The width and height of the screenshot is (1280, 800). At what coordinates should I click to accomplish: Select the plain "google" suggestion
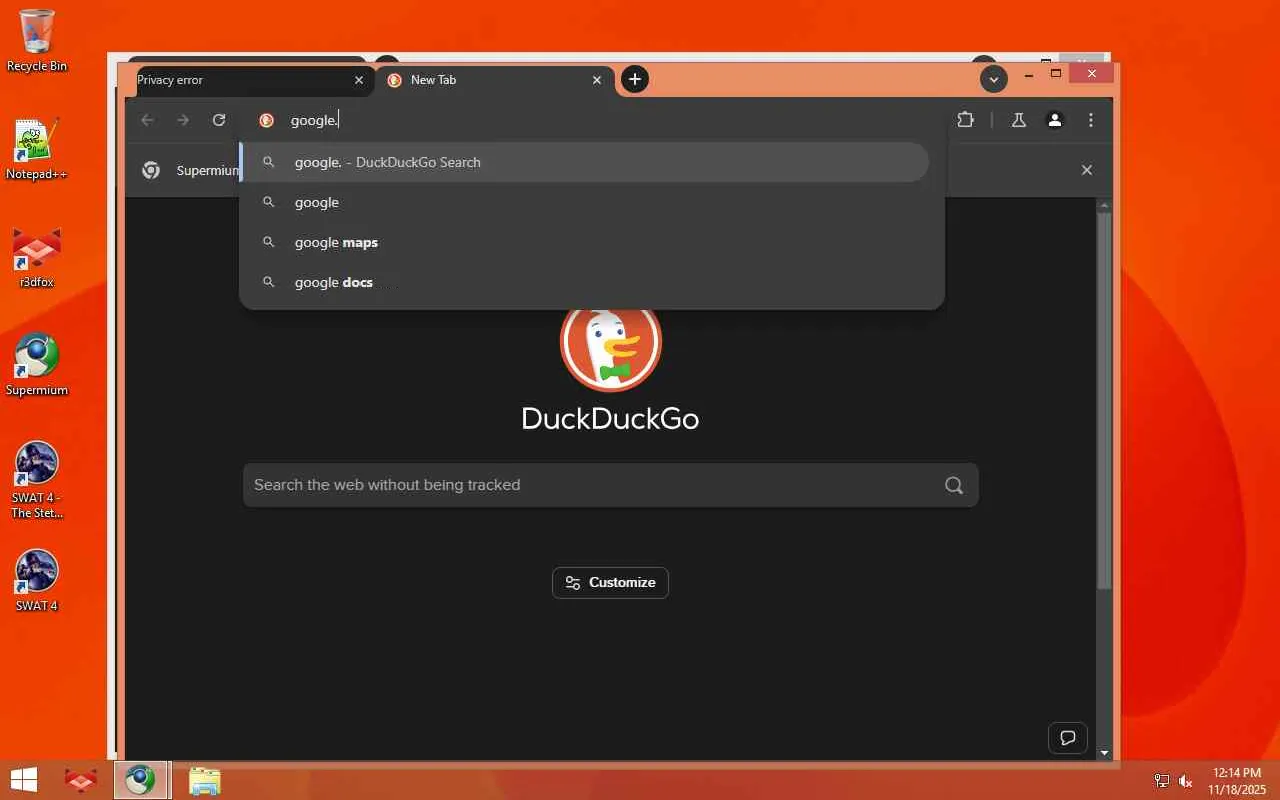pyautogui.click(x=585, y=202)
